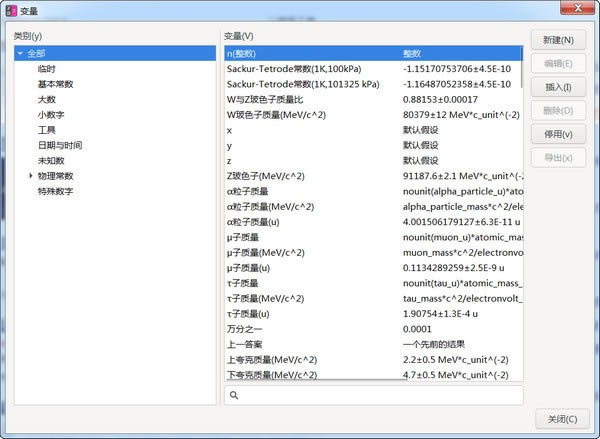
Task: Select the 万分之一 variable row
Action: coord(373,329)
